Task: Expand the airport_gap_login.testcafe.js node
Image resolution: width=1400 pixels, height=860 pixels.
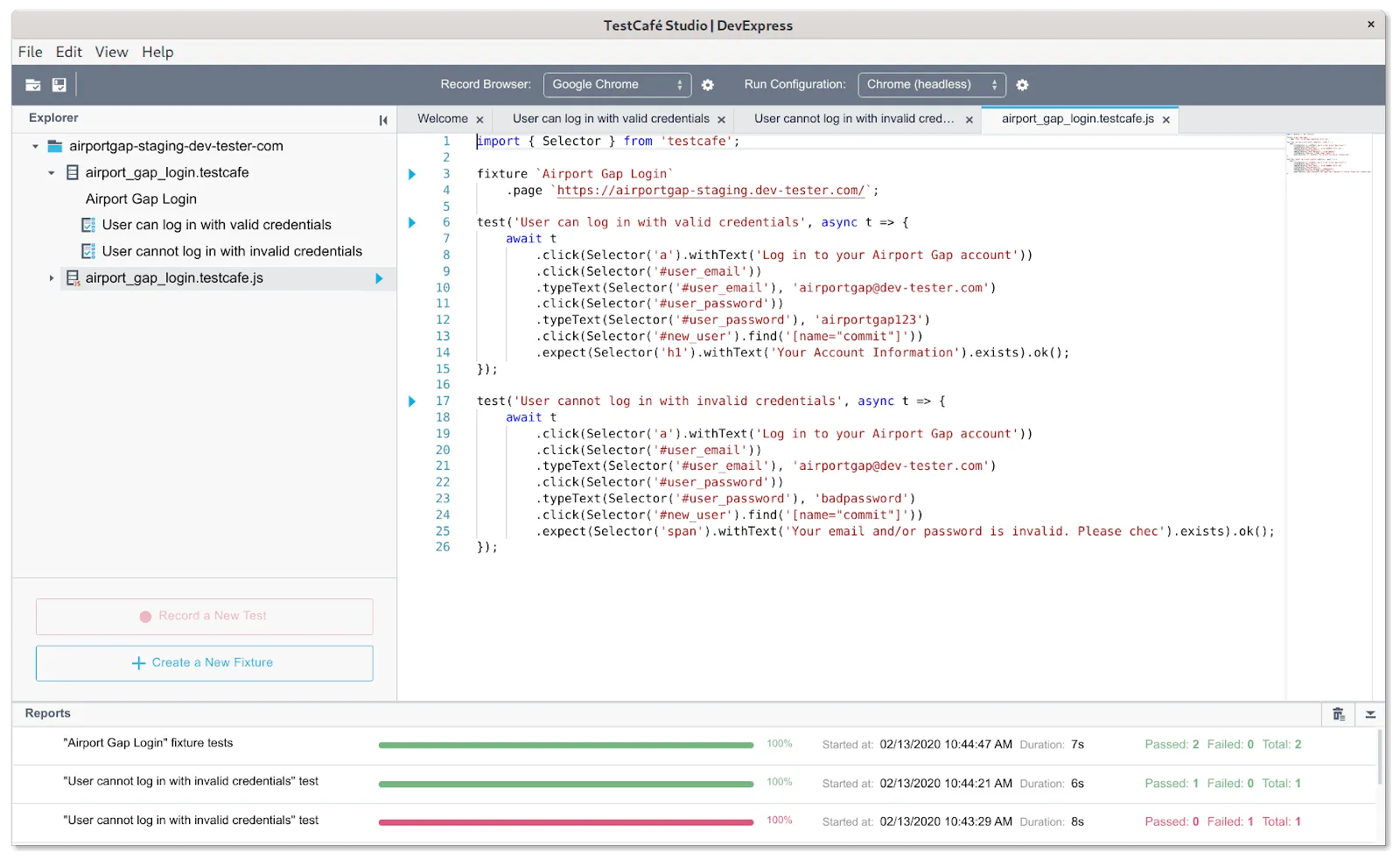Action: click(x=52, y=278)
